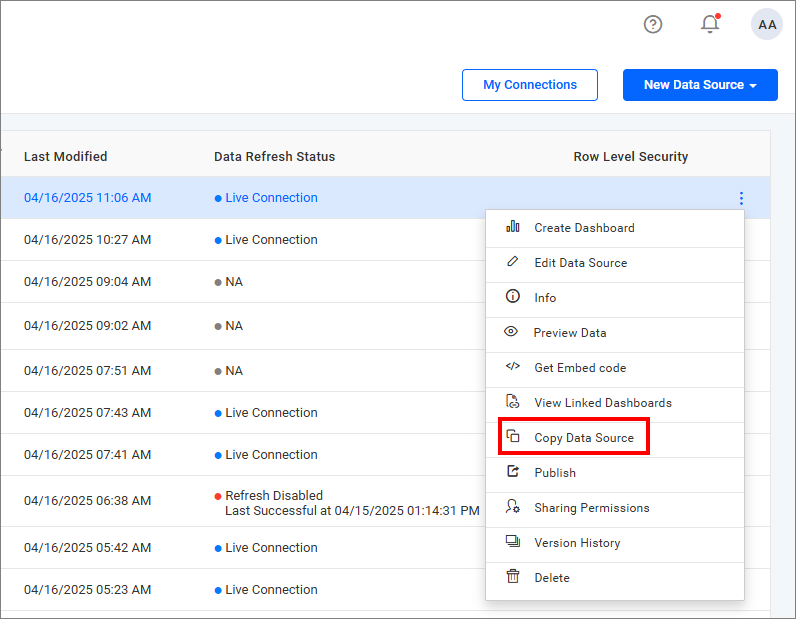Expand the New Data Source dropdown
Viewport: 796px width, 619px height.
pos(700,85)
